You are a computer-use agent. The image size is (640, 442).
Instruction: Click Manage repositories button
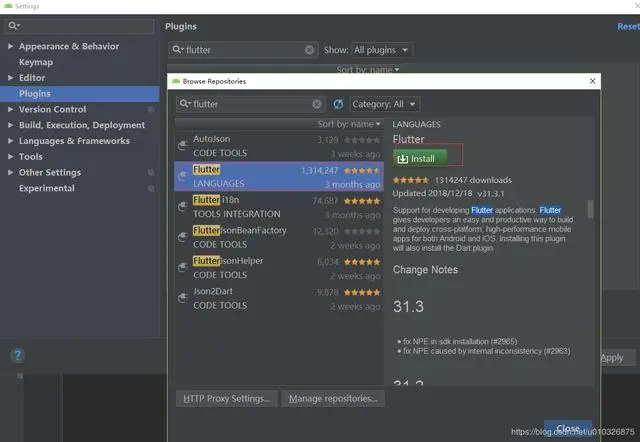333,398
